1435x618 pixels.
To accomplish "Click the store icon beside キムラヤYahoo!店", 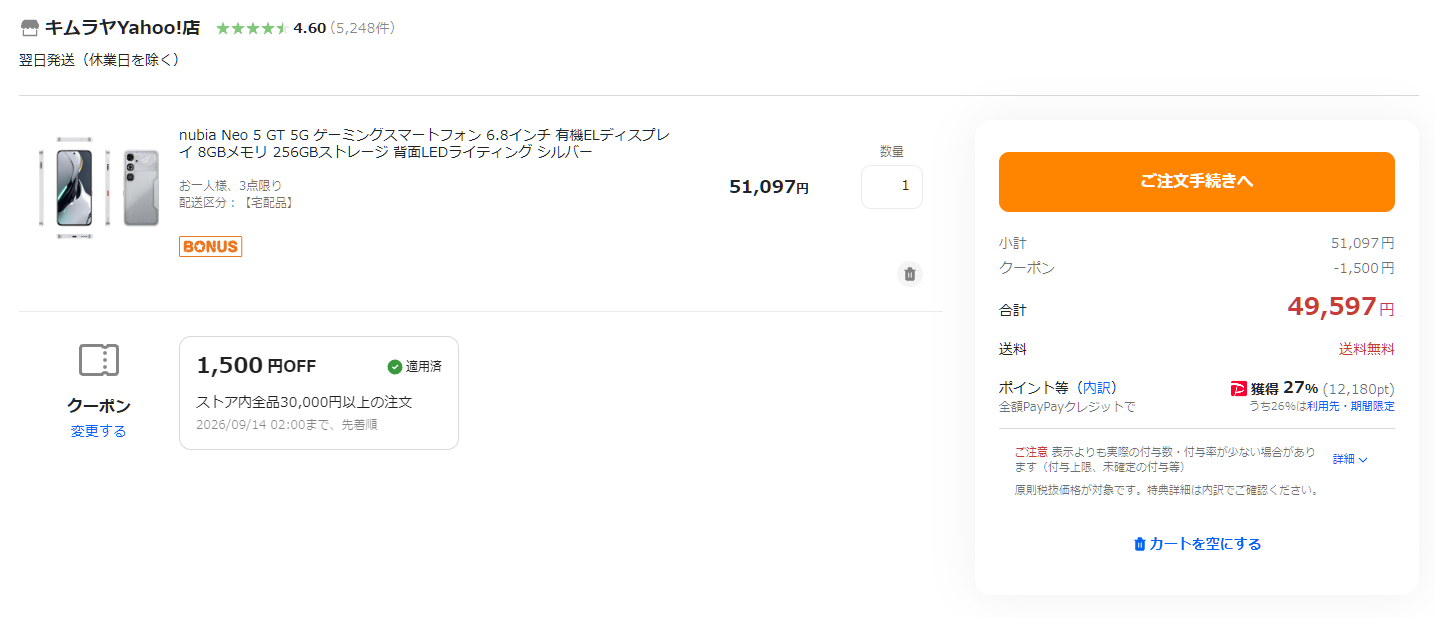I will coord(30,28).
